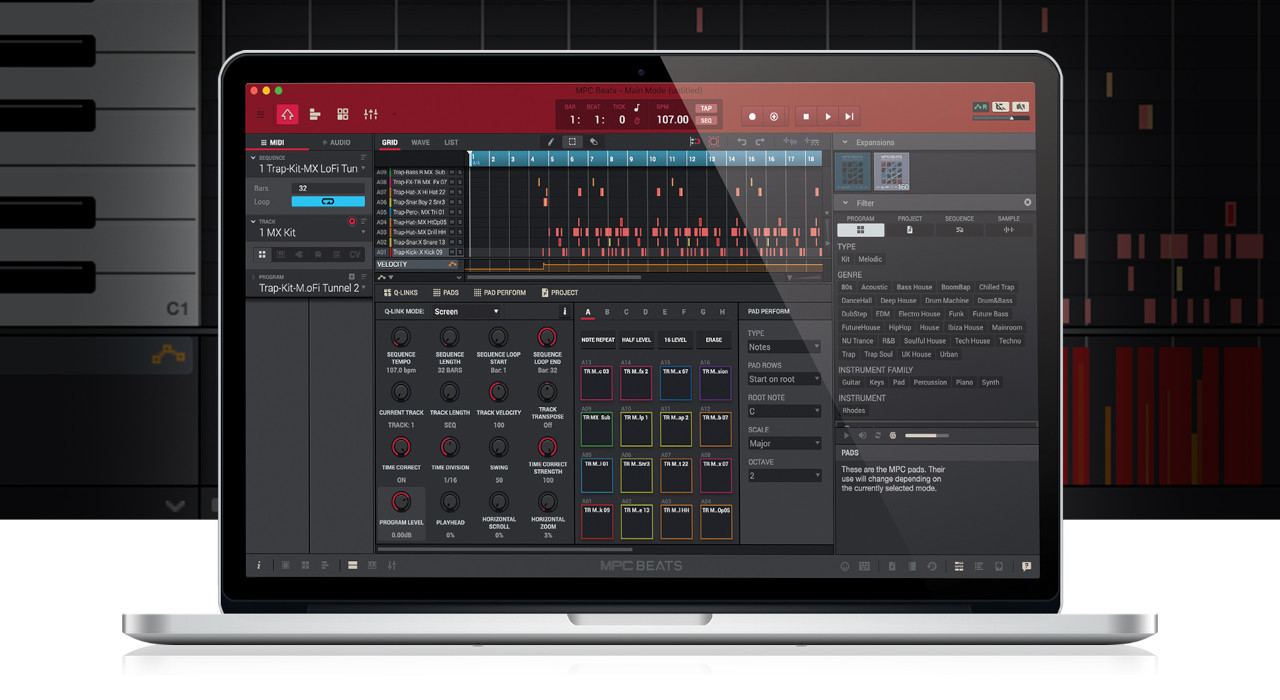This screenshot has height=700, width=1280.
Task: Select the eraser tool
Action: [x=593, y=142]
